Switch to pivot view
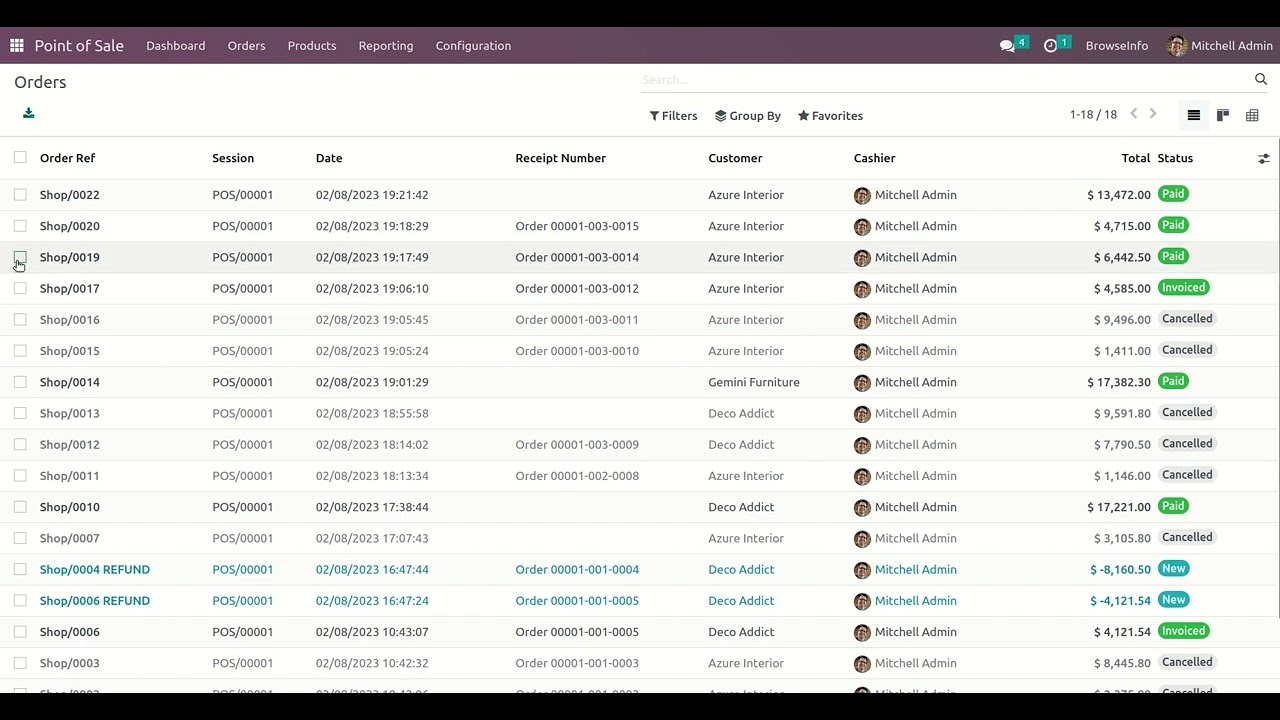The width and height of the screenshot is (1280, 720). coord(1252,115)
